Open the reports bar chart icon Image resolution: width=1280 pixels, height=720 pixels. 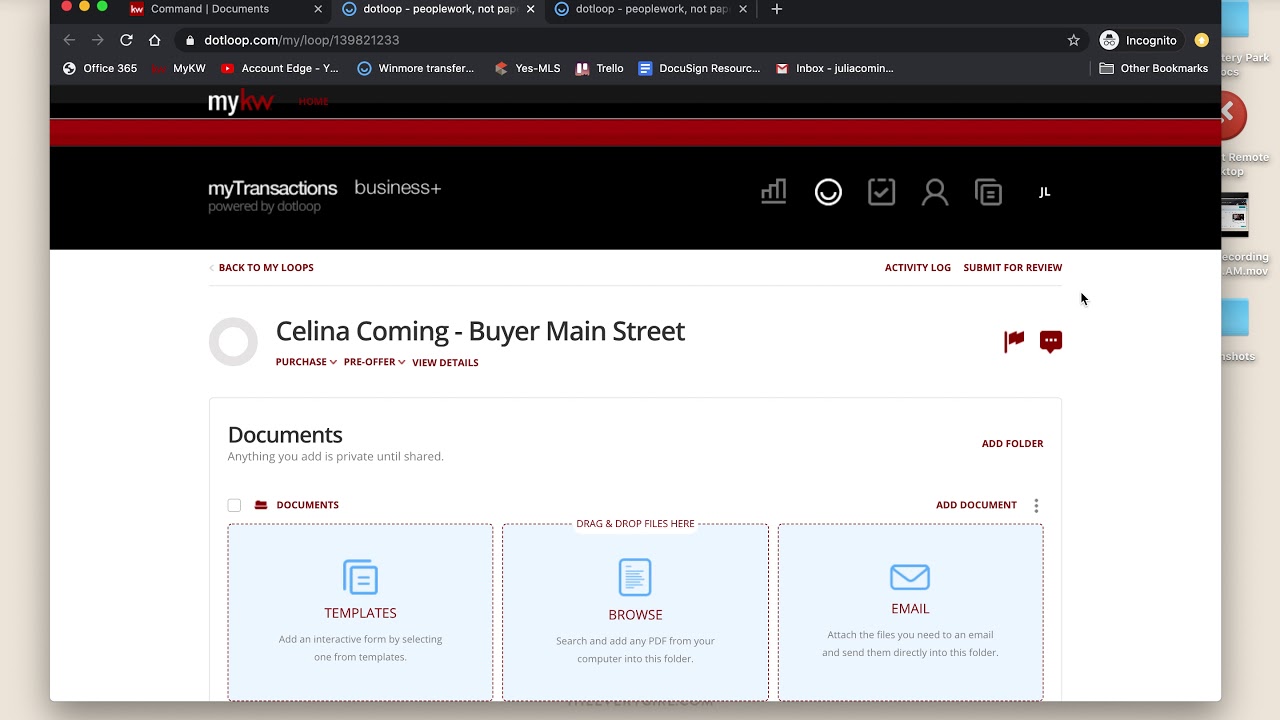(x=774, y=192)
